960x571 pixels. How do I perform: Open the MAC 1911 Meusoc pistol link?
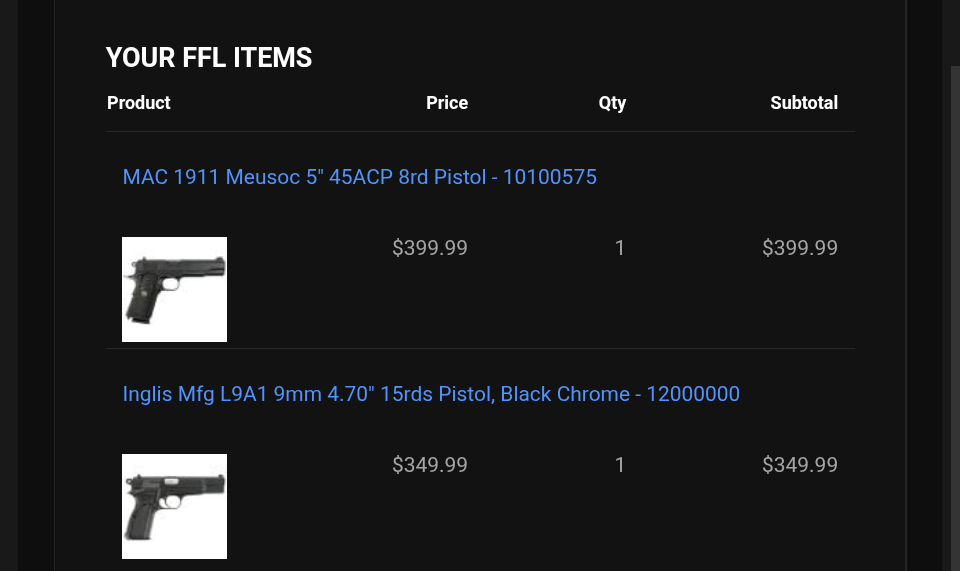click(359, 177)
